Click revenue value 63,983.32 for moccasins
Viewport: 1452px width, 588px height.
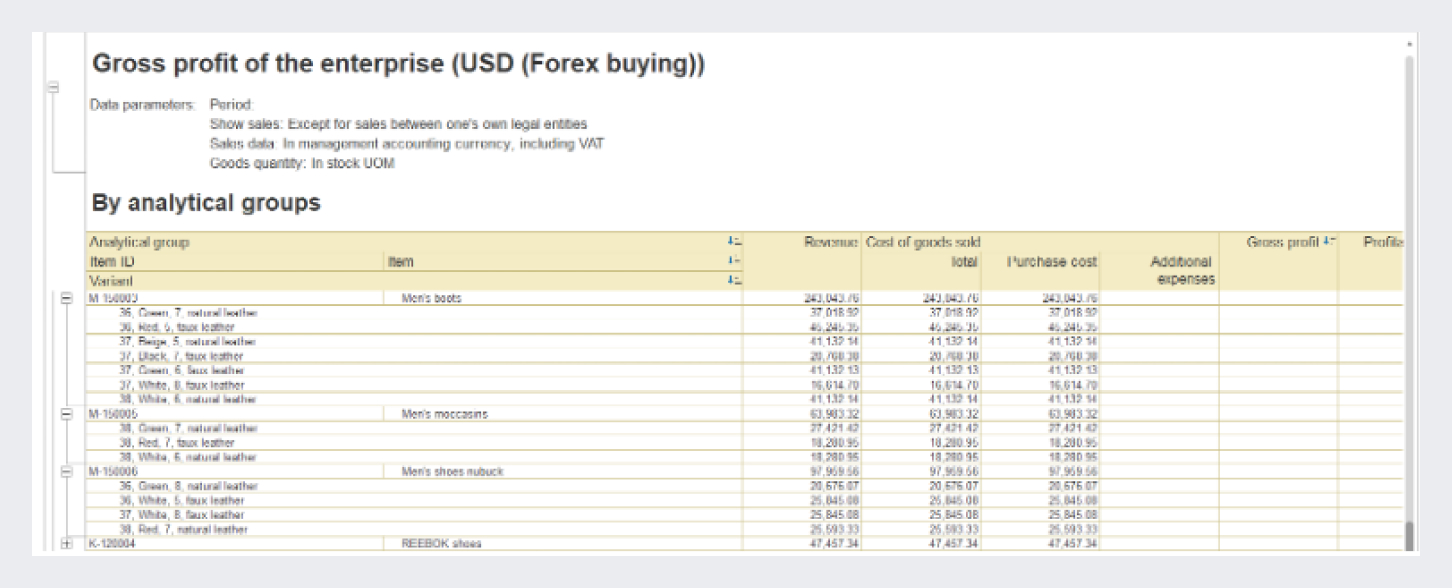(832, 414)
